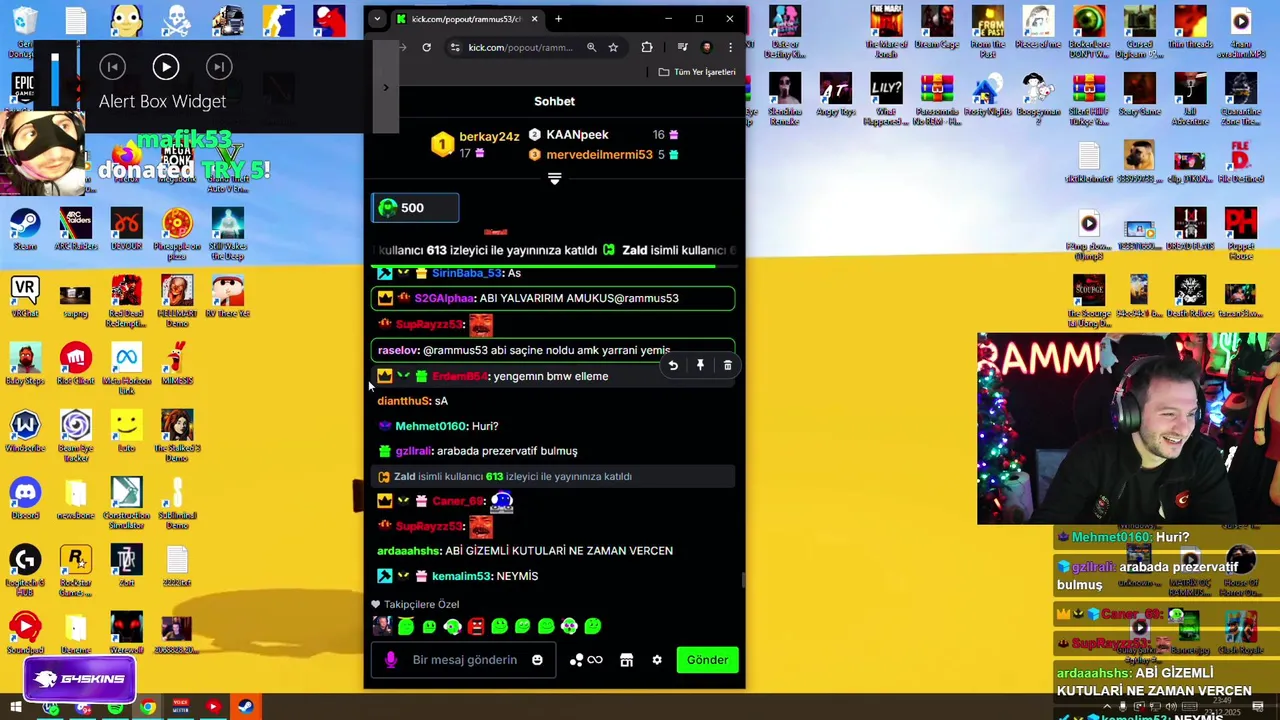
Task: Open Riot Client desktop shortcut
Action: [76, 365]
